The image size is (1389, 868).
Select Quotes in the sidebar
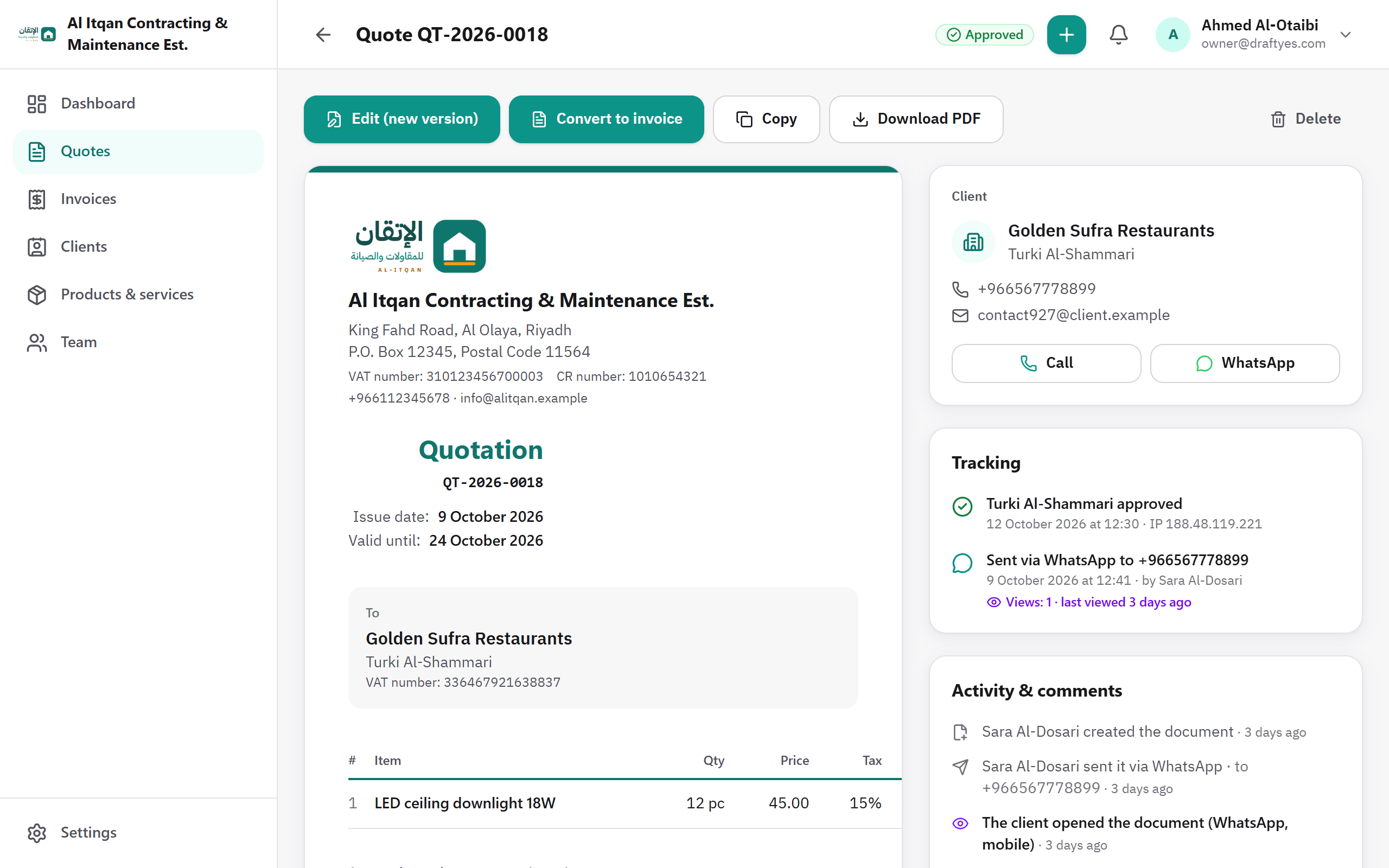pyautogui.click(x=138, y=151)
